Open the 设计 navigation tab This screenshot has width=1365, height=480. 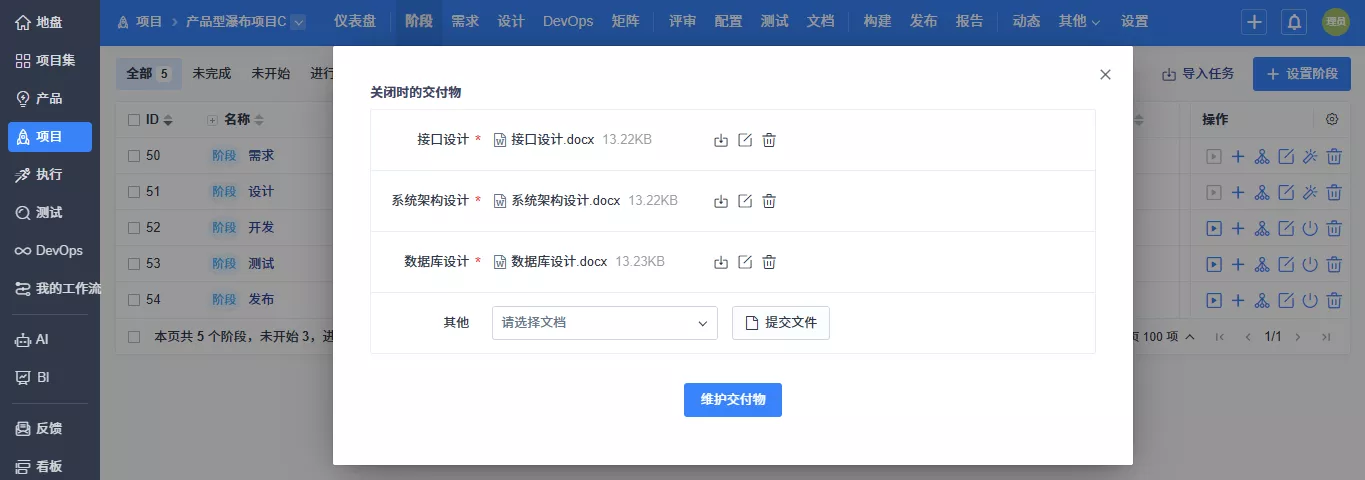511,22
